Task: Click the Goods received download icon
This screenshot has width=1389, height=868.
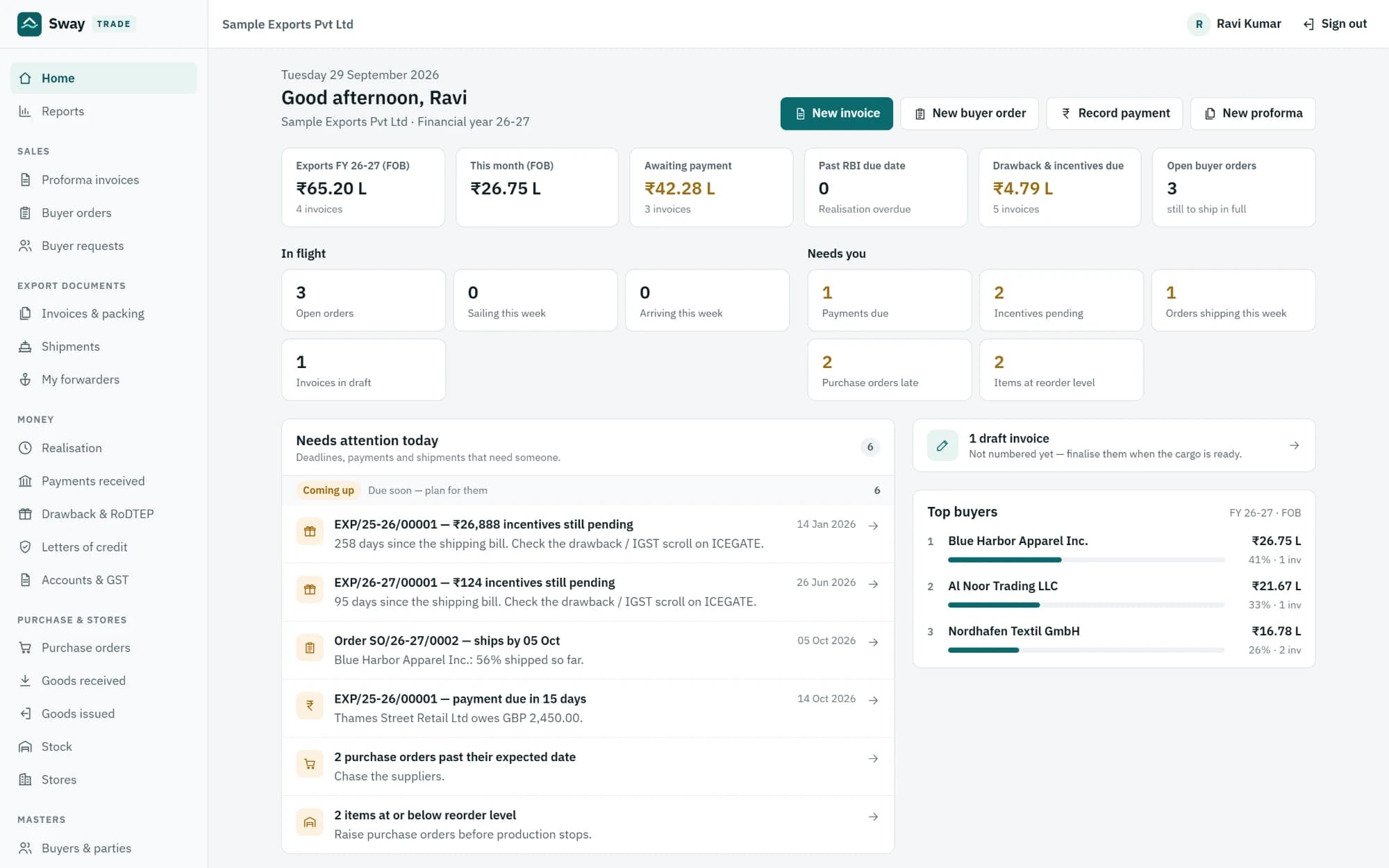Action: 25,681
